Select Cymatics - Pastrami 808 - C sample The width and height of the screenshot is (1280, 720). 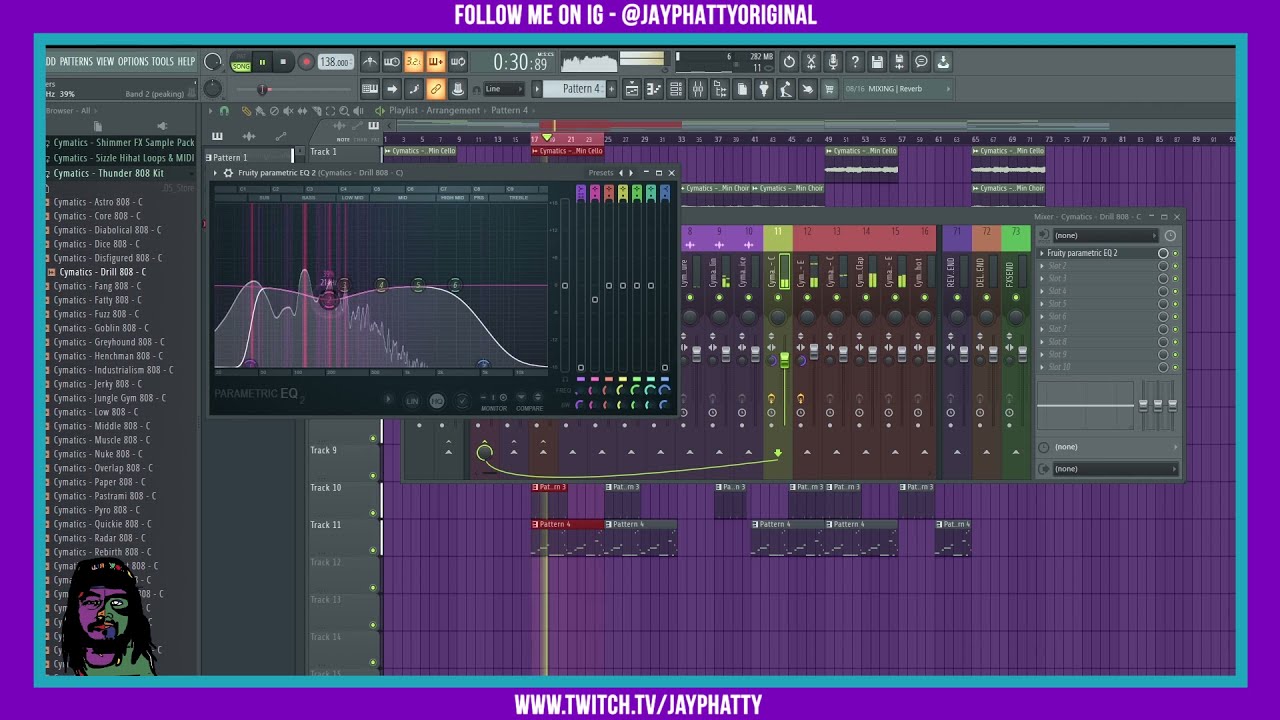[x=105, y=496]
